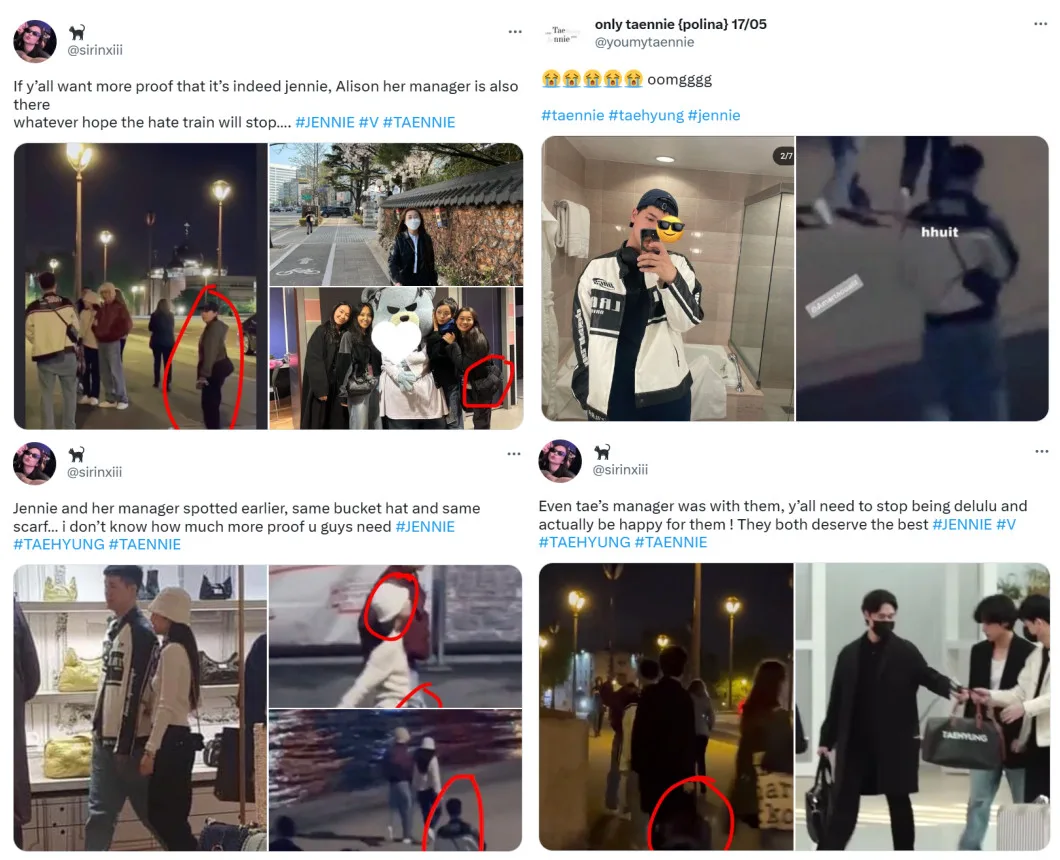The height and width of the screenshot is (860, 1060).
Task: Open more options on top-left sirinxiii tweet
Action: coord(515,32)
